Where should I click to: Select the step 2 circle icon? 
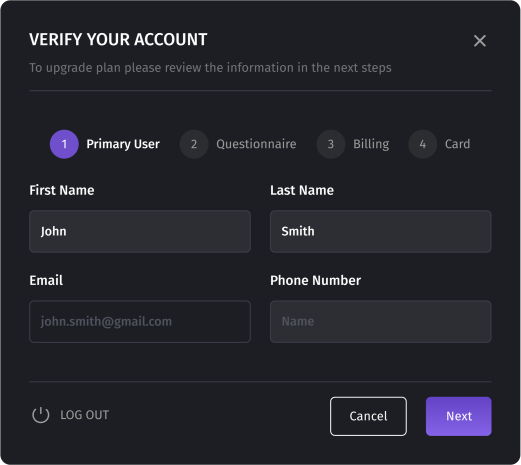194,144
